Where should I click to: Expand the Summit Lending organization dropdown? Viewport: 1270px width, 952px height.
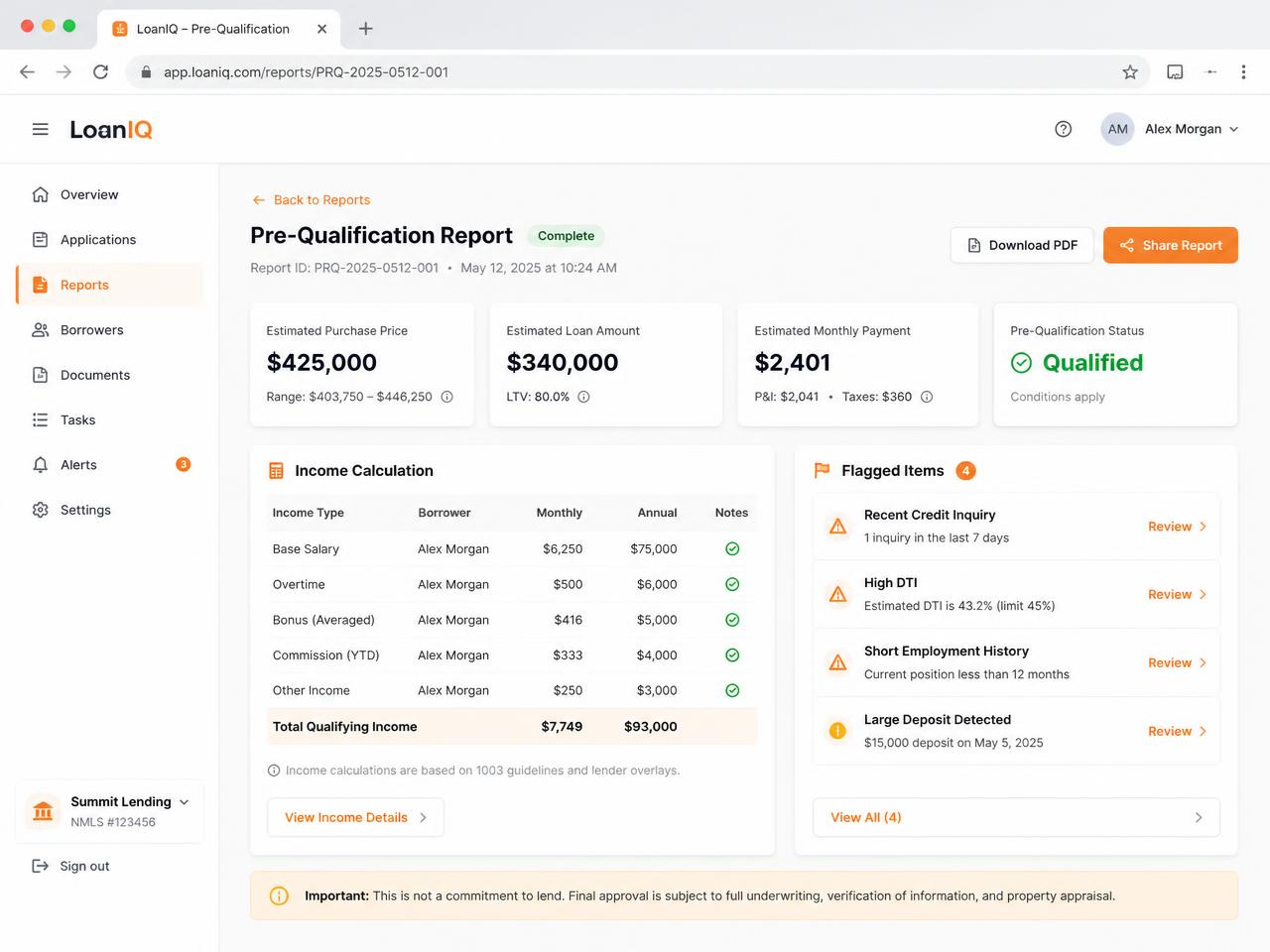pos(184,802)
